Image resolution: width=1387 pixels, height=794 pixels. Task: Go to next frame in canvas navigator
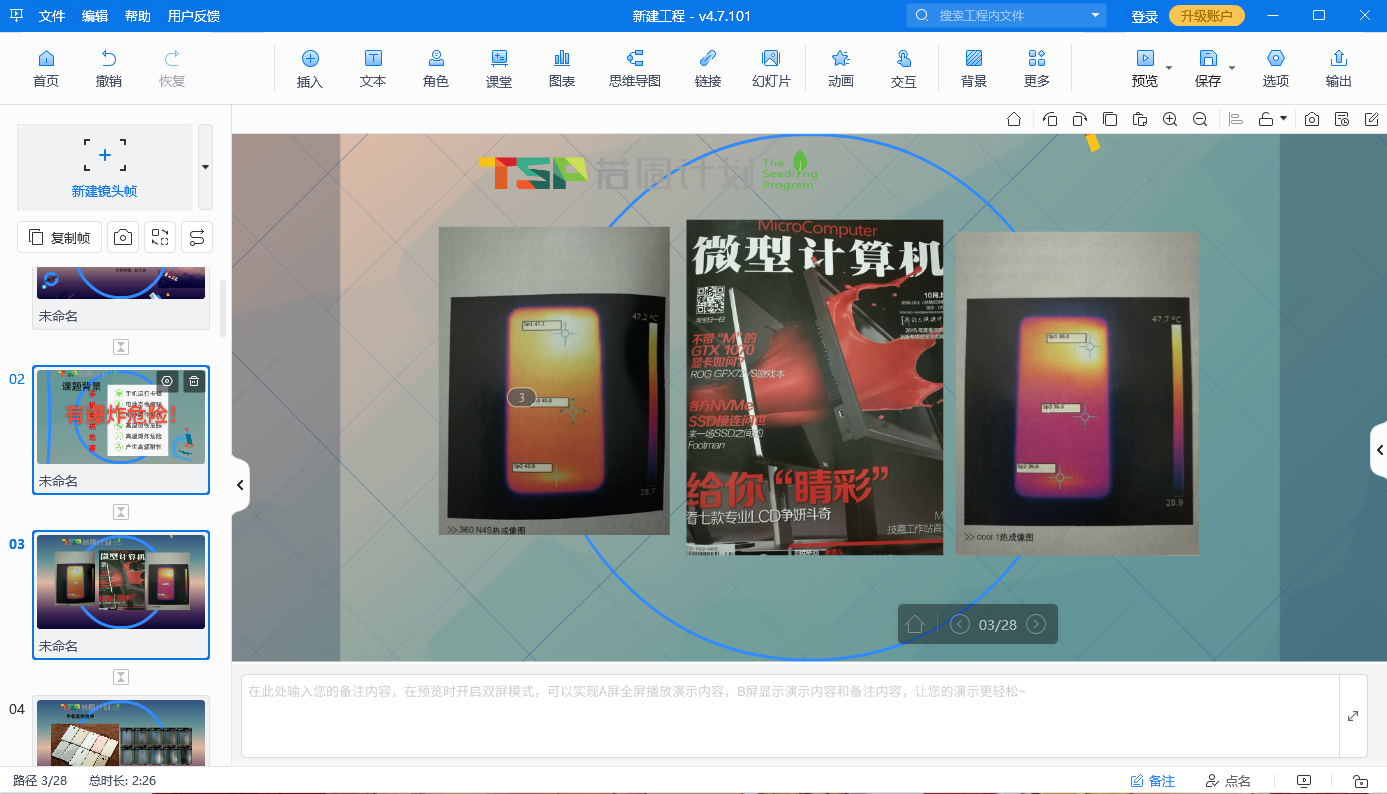pos(1036,624)
